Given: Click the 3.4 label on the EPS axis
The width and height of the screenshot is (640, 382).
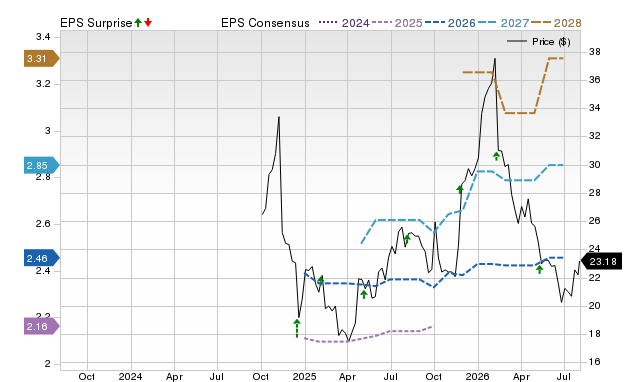Looking at the screenshot, I should click(x=43, y=37).
